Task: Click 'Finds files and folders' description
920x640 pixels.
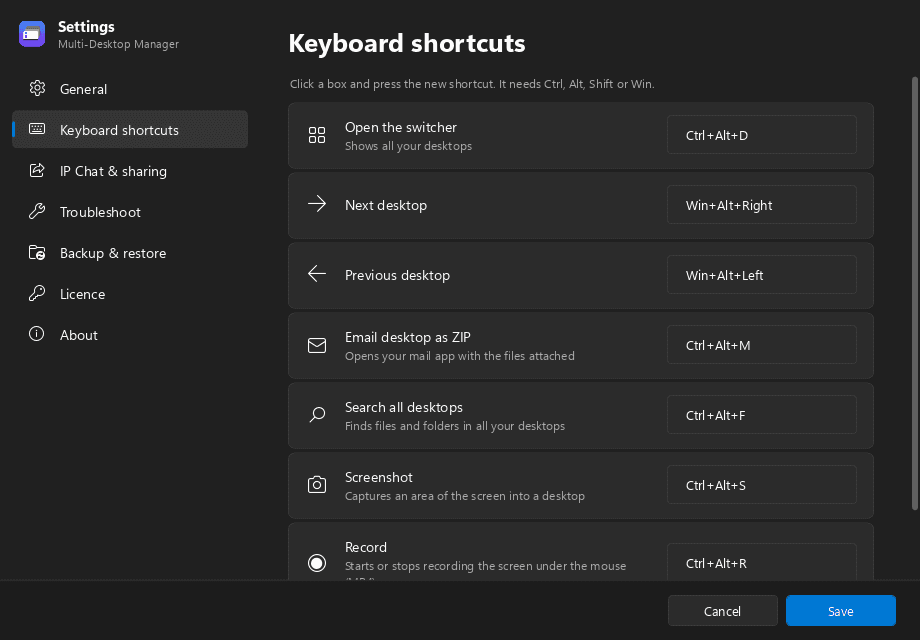Action: (x=455, y=426)
